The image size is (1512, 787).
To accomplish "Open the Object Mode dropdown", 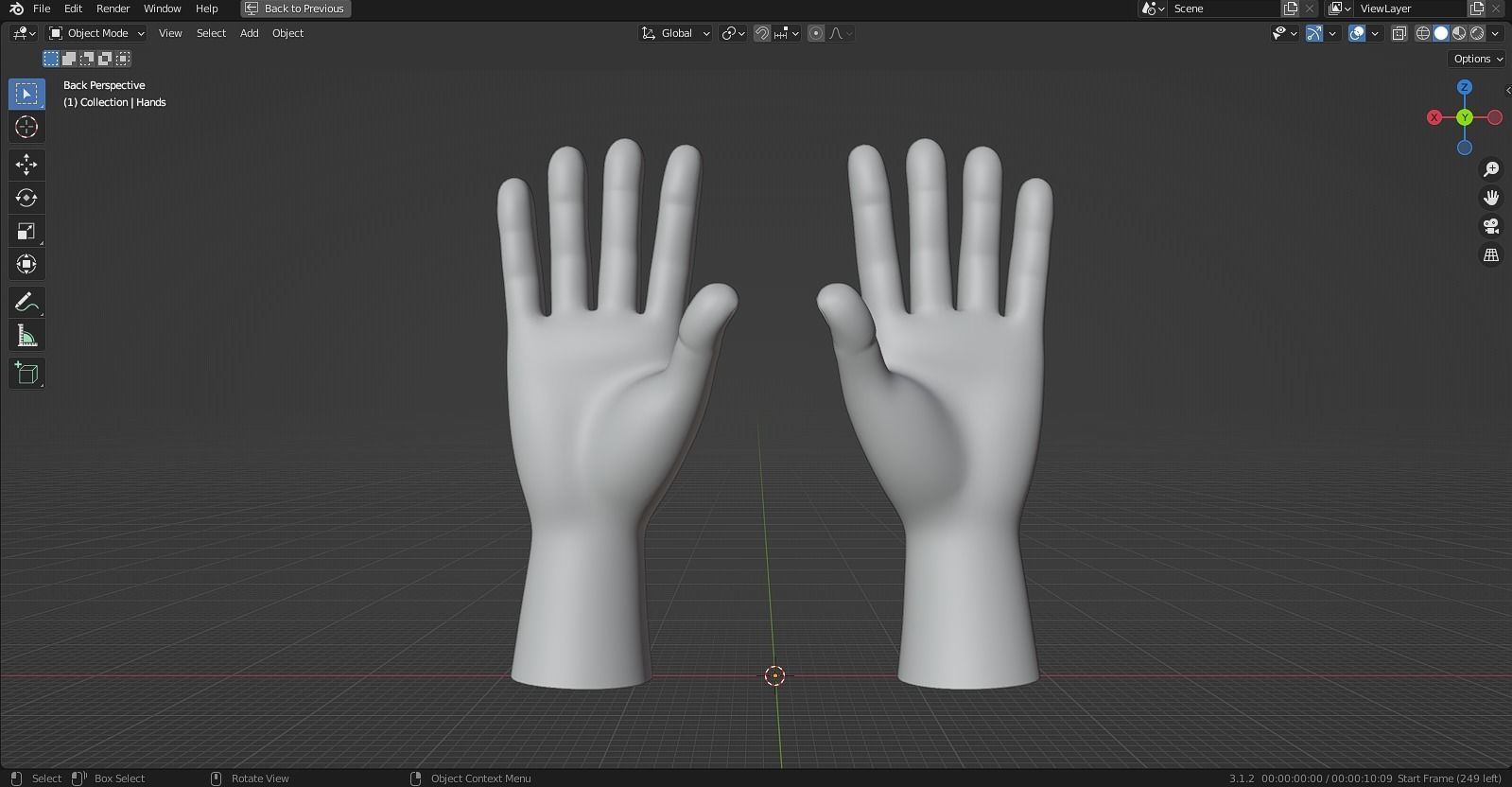I will [96, 33].
